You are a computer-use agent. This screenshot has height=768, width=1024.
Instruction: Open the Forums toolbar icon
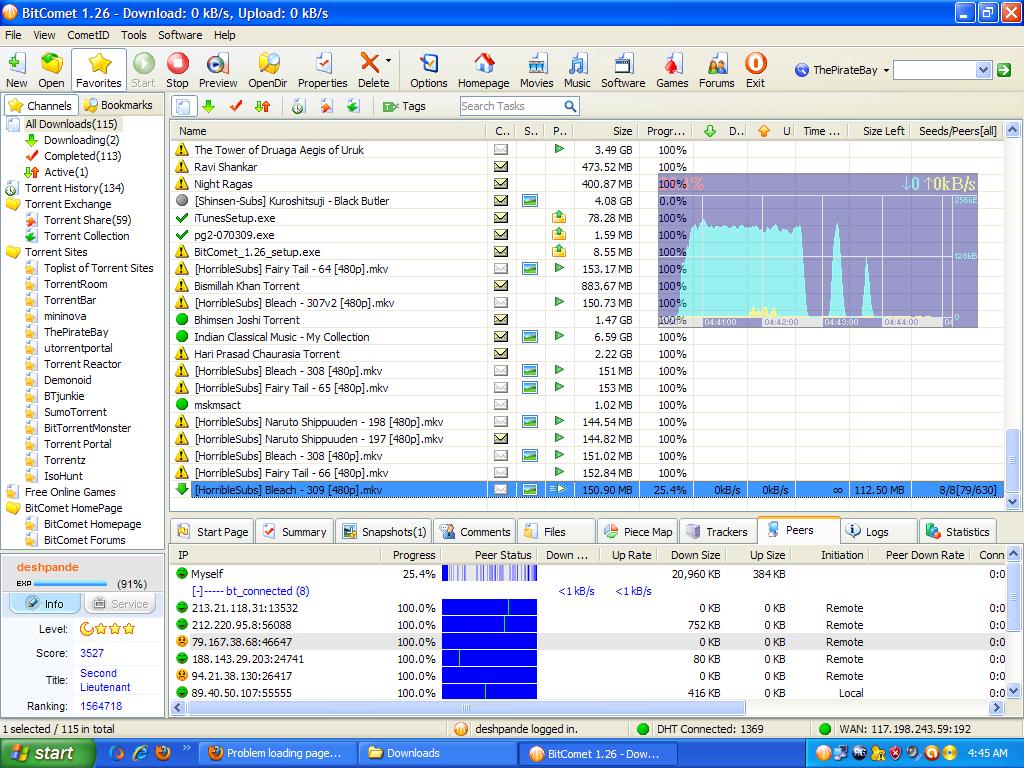[x=716, y=70]
